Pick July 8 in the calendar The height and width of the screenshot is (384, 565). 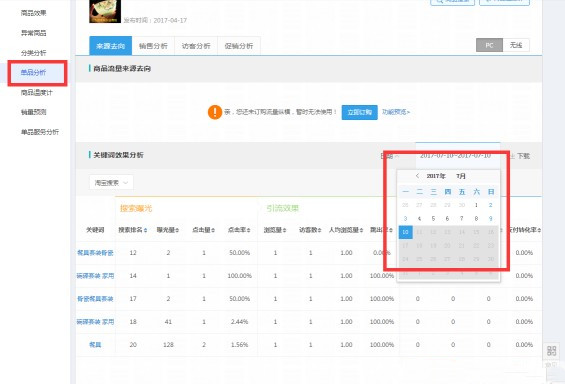476,219
